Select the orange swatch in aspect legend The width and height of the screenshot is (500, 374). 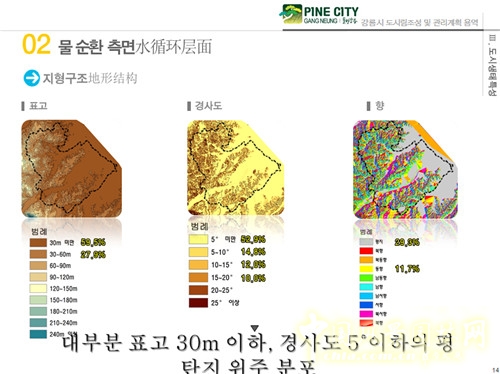pos(366,260)
